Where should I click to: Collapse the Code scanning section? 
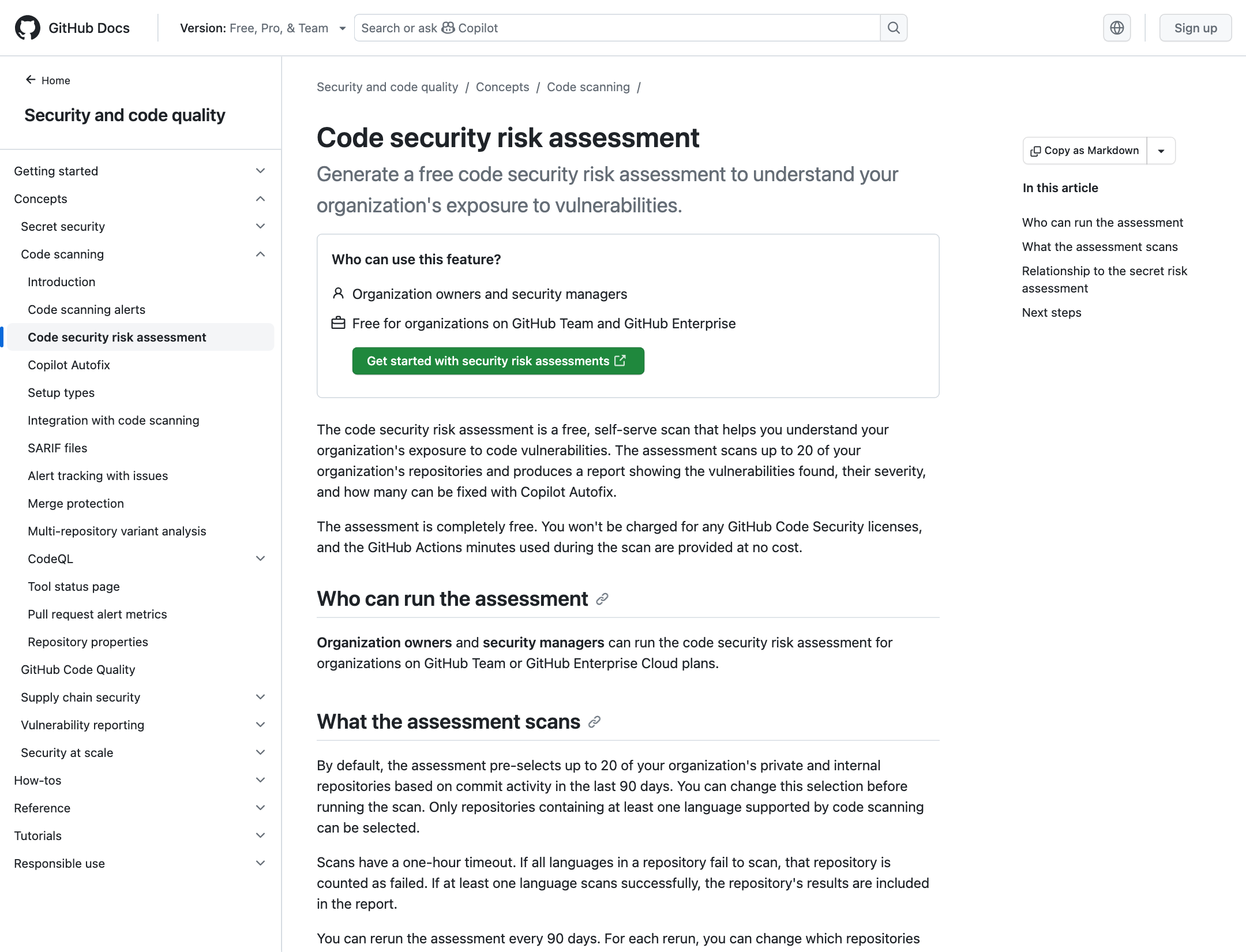[260, 254]
